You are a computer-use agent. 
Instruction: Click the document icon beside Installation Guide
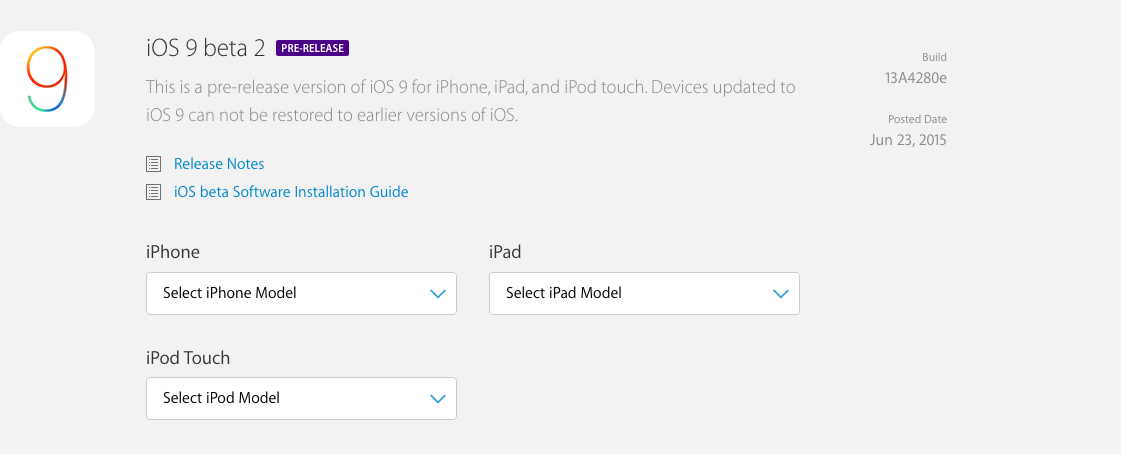point(153,192)
